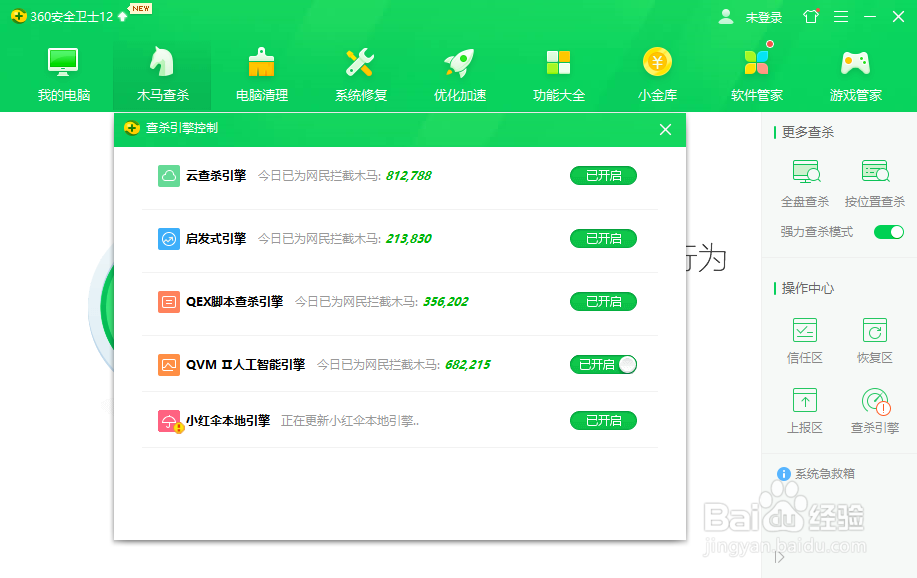This screenshot has height=578, width=917.
Task: Click the 360 logo in title bar
Action: (19, 16)
